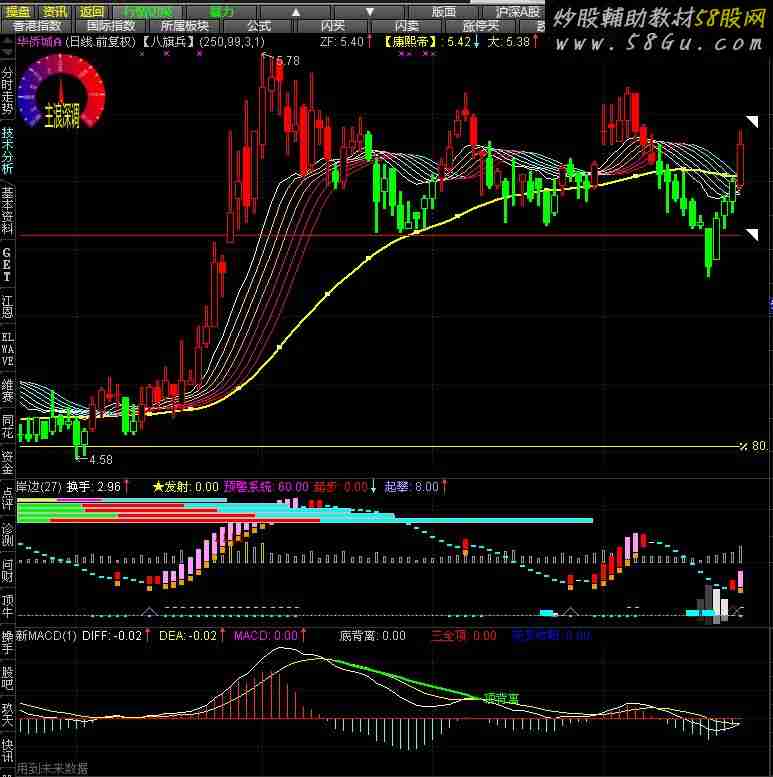Image resolution: width=773 pixels, height=777 pixels.
Task: Click the 闪卖 quick-sell button
Action: 406,26
